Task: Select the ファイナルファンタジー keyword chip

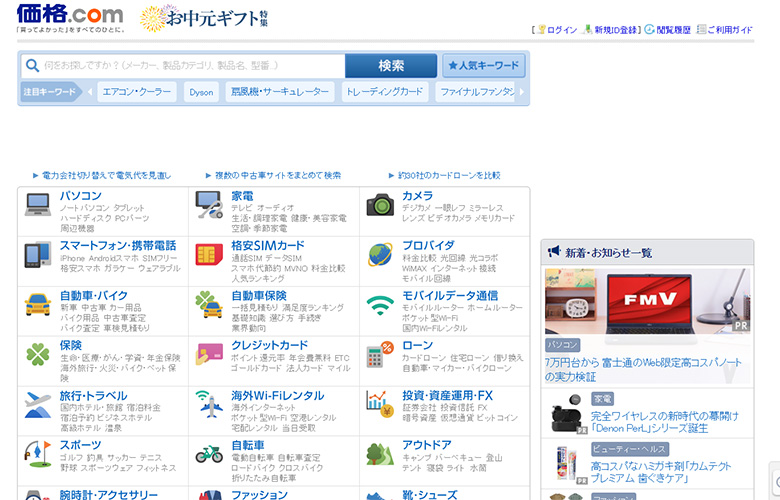Action: (x=477, y=92)
